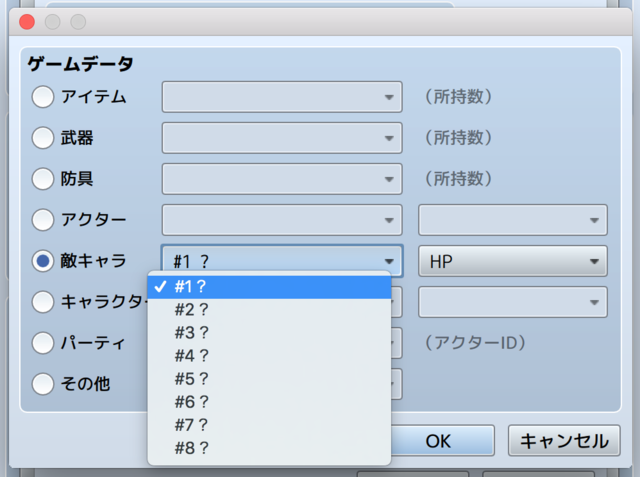Click the (所持数) label beside アイテム
The height and width of the screenshot is (477, 640).
(x=458, y=97)
